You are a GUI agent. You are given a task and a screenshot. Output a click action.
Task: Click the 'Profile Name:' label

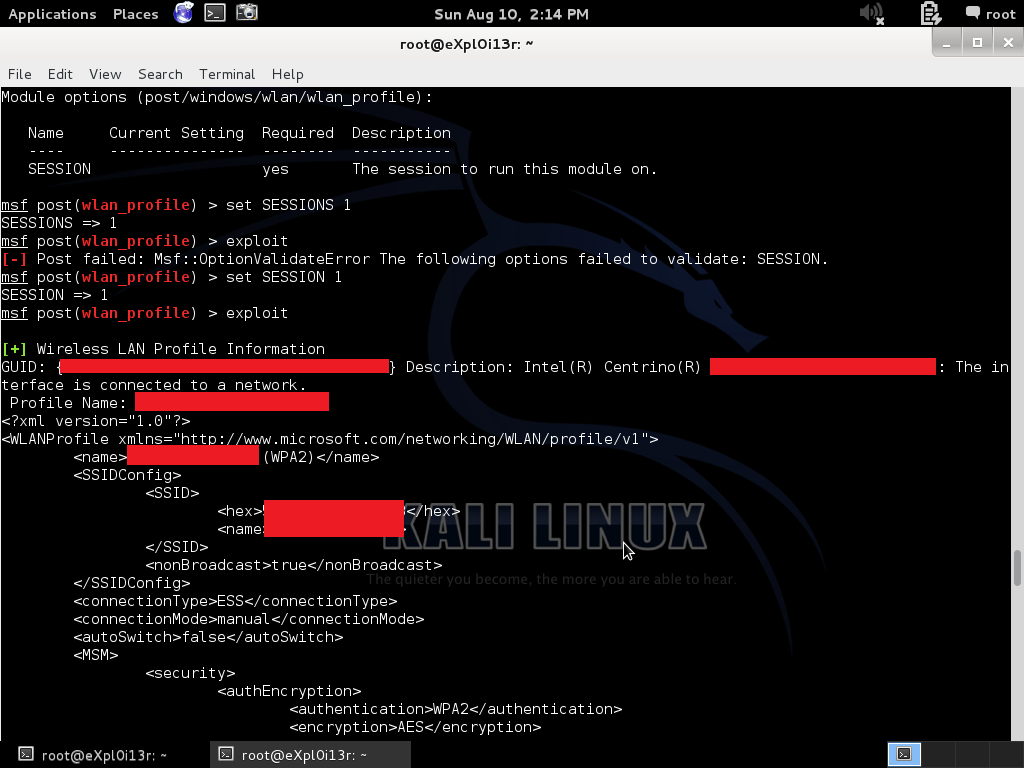68,402
